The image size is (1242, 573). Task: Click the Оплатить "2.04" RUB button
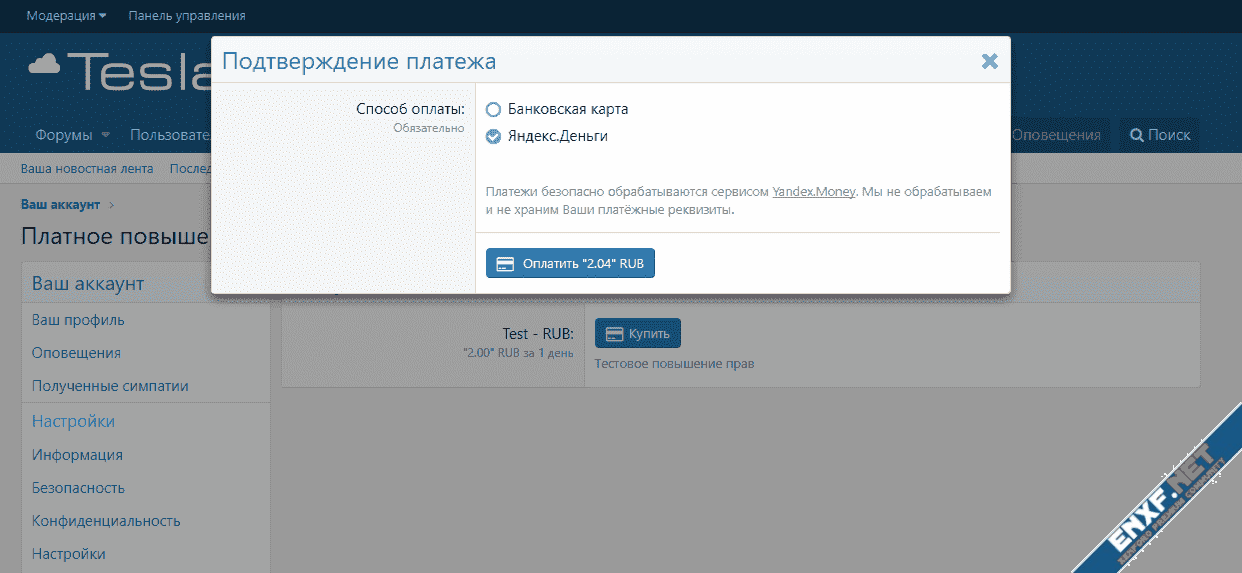(x=570, y=264)
